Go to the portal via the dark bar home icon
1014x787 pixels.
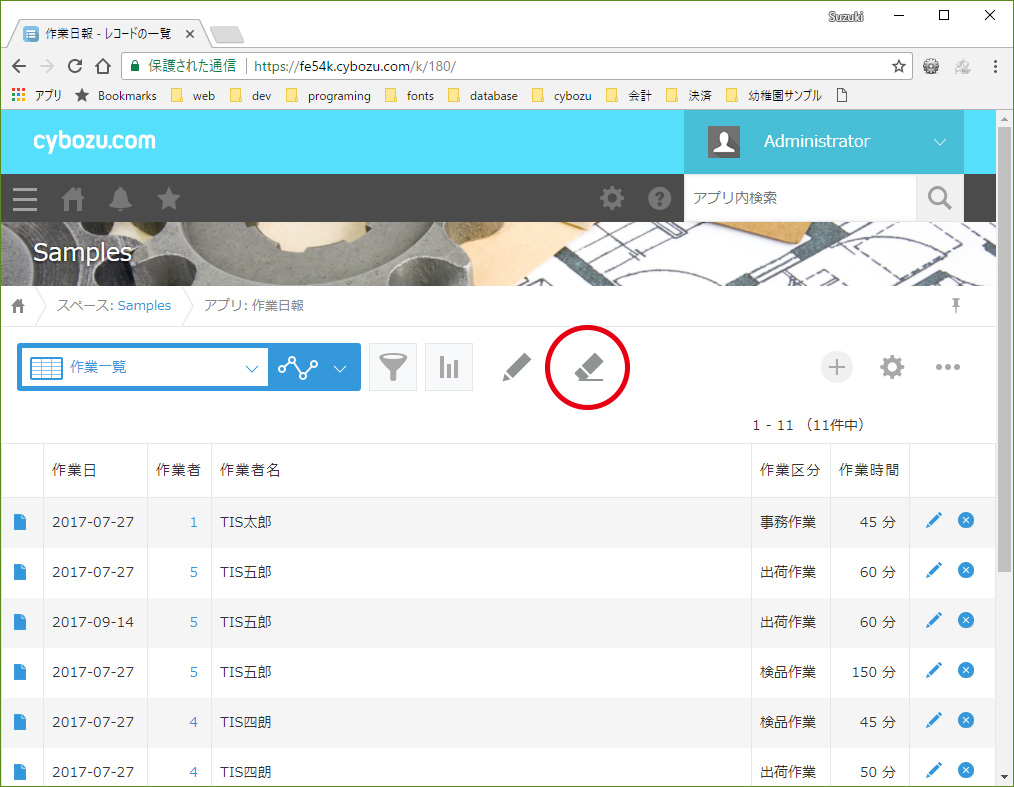(x=72, y=199)
